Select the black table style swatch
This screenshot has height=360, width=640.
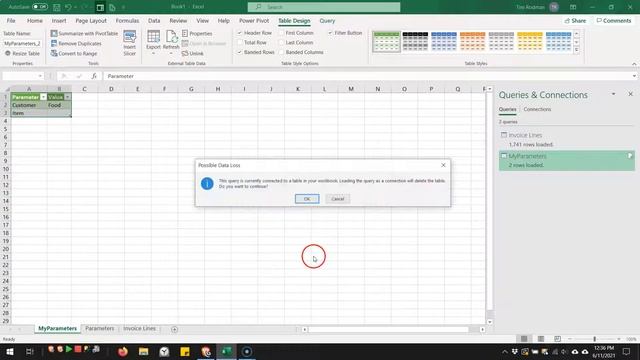(x=415, y=42)
